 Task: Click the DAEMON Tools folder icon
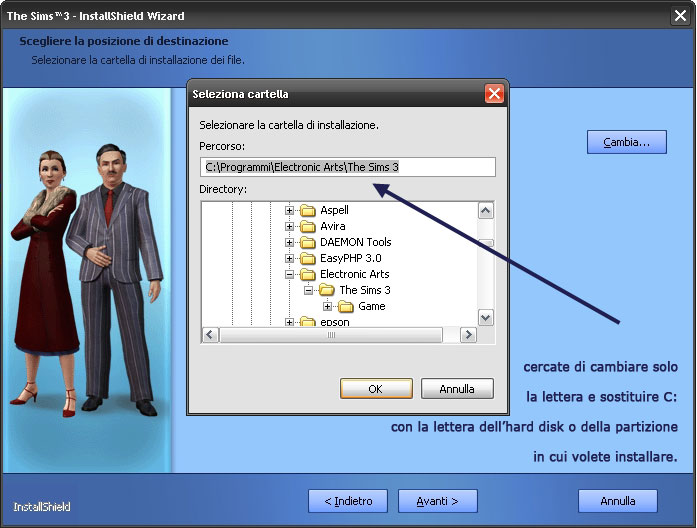(308, 242)
